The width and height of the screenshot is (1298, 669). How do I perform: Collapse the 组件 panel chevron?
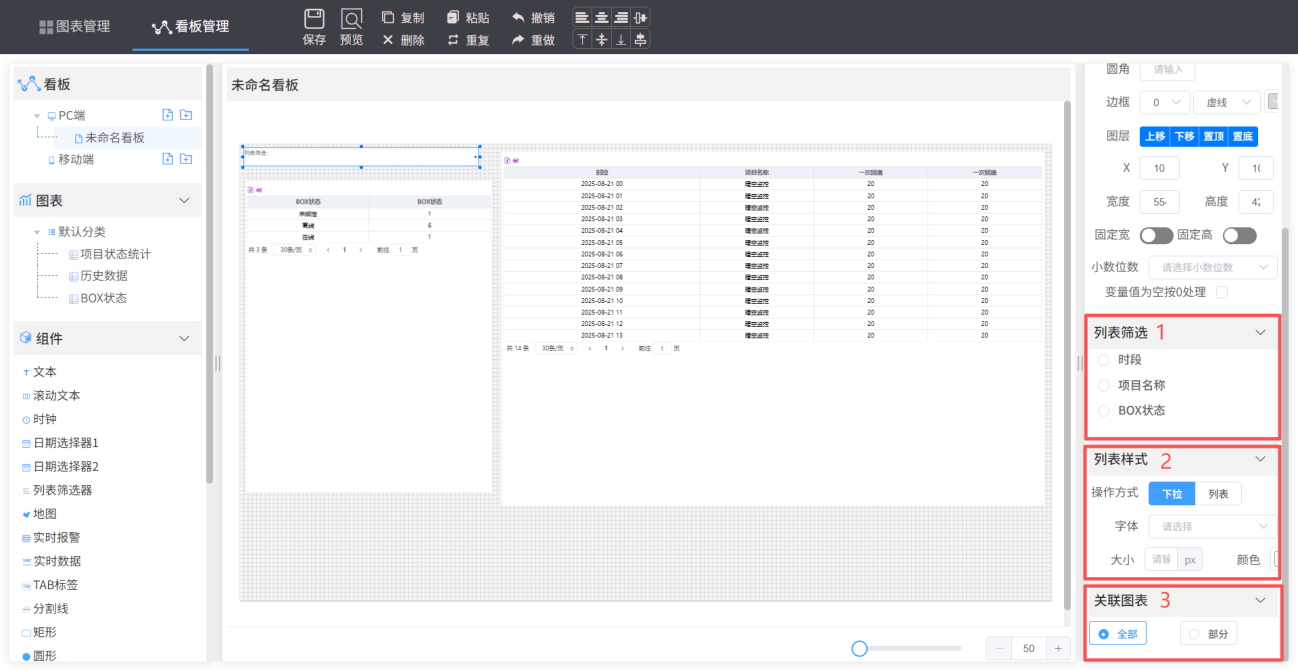tap(184, 339)
